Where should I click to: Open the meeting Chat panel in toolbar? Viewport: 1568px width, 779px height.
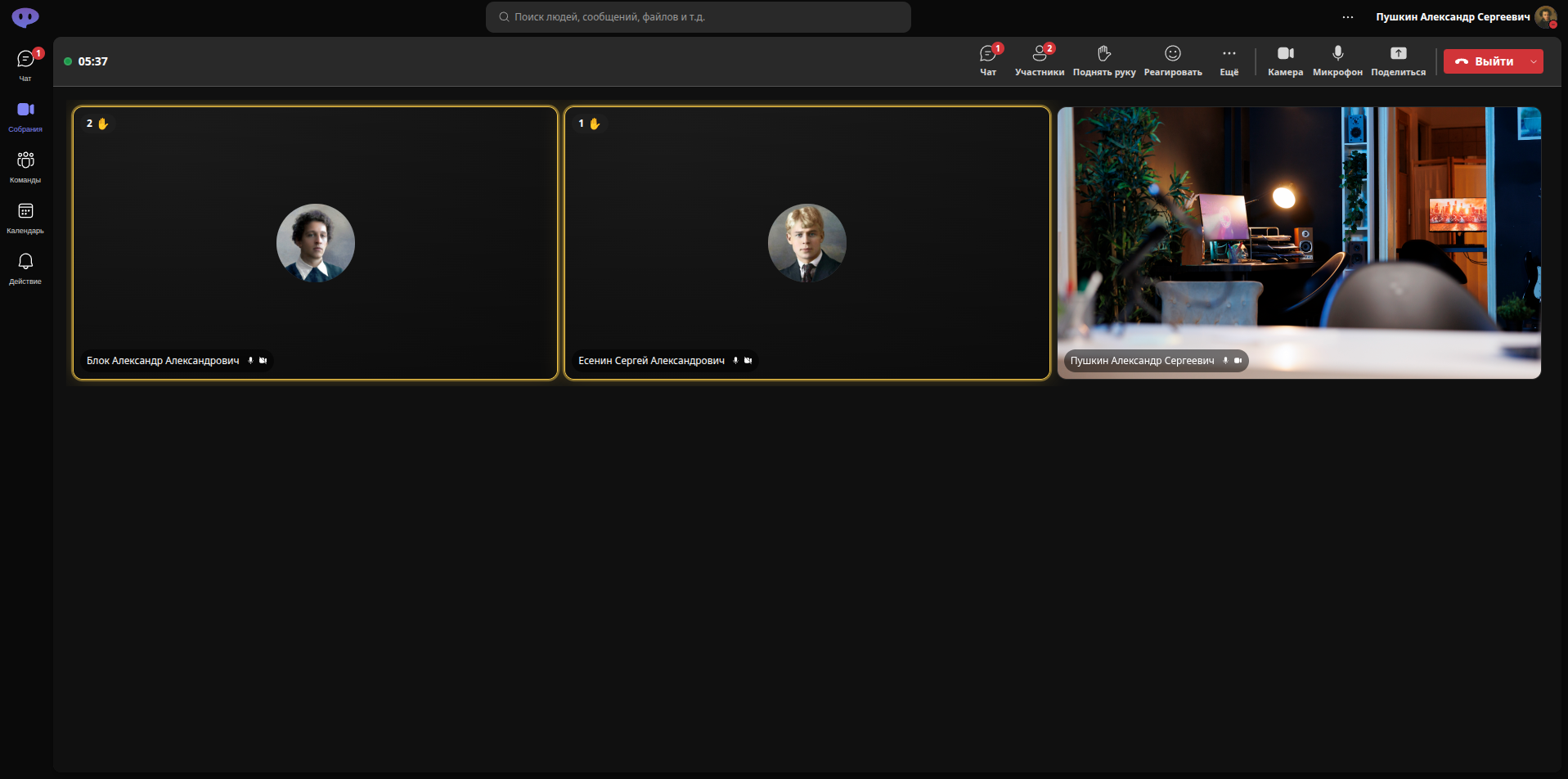[x=988, y=61]
